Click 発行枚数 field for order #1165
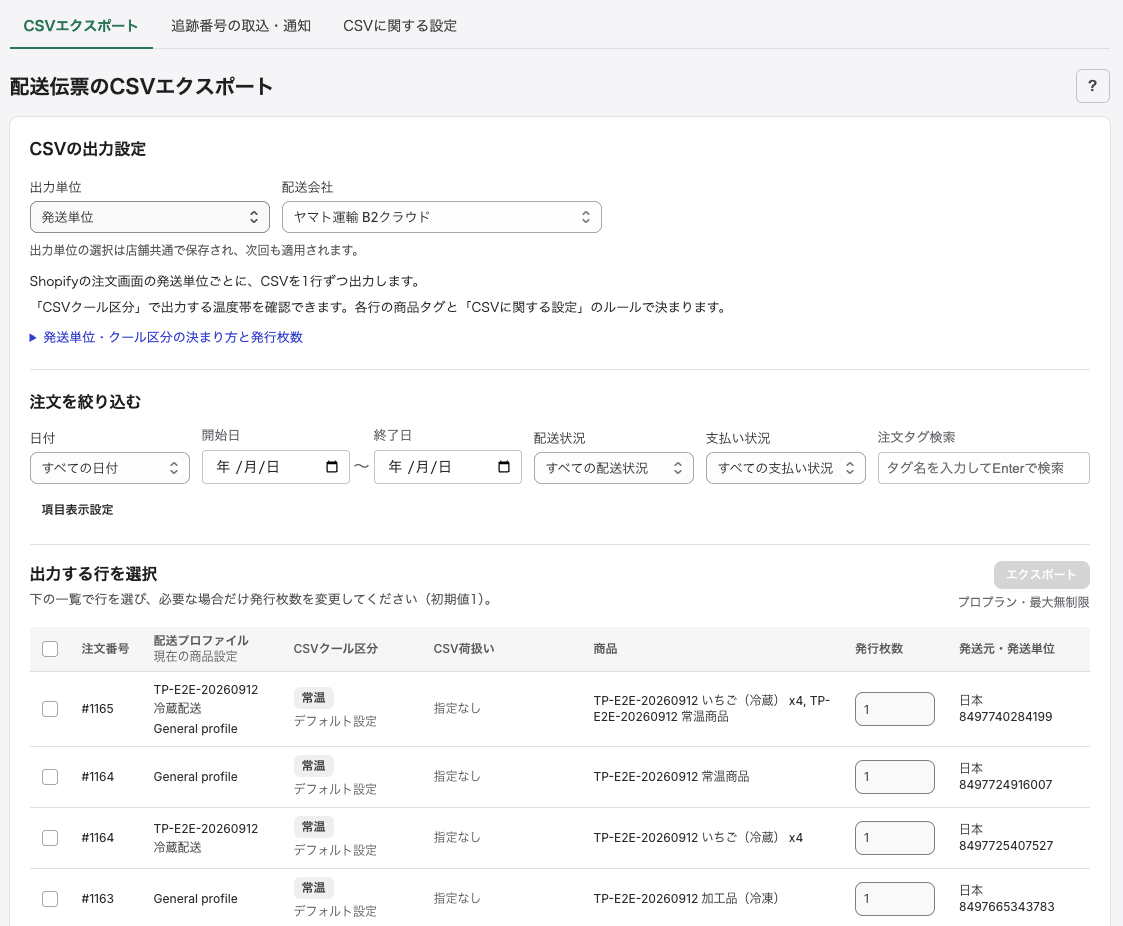1123x926 pixels. (895, 709)
